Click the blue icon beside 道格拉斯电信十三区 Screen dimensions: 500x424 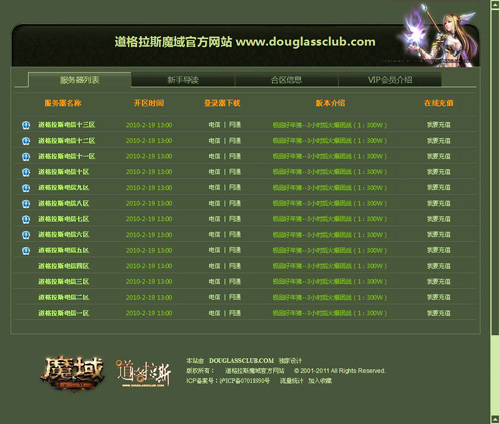[x=26, y=125]
